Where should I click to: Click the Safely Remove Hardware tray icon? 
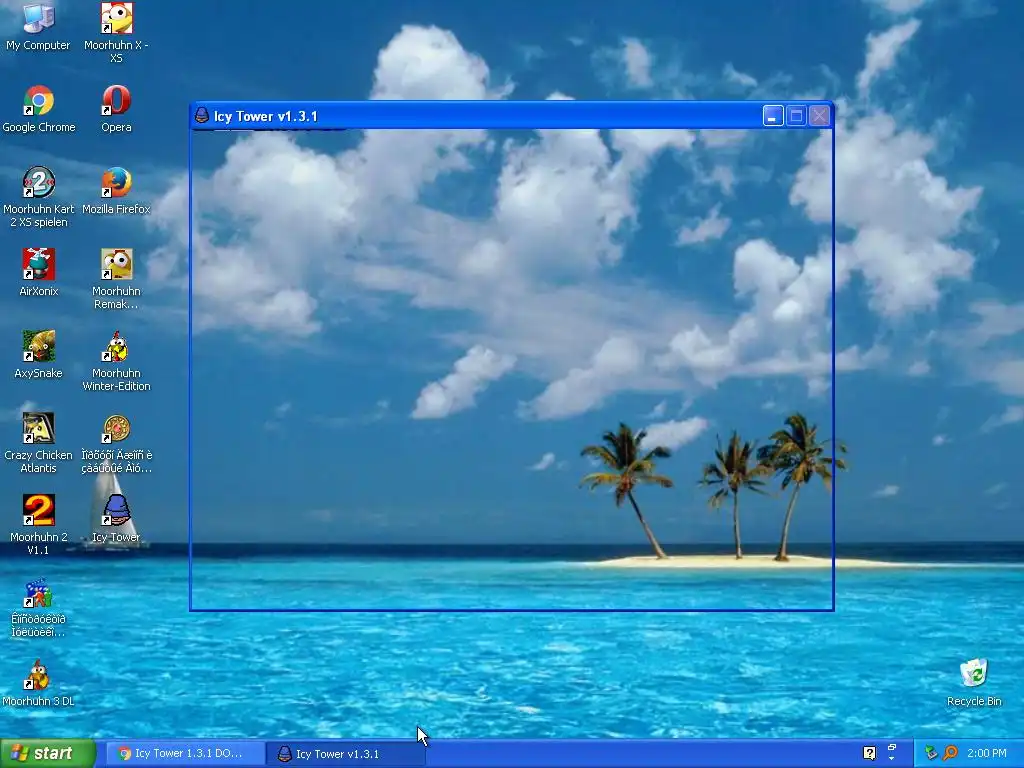931,753
